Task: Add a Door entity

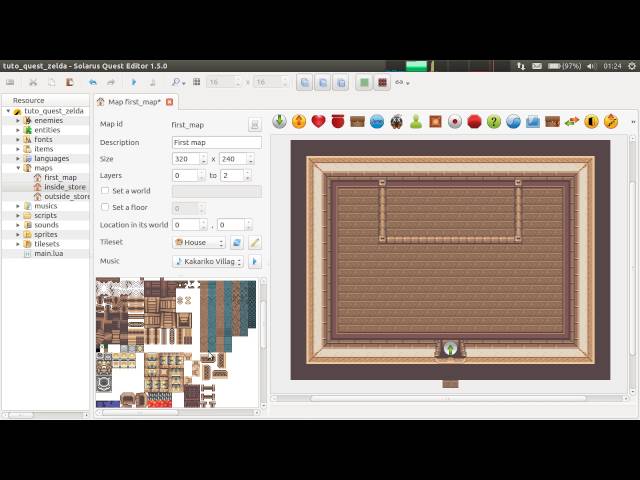Action: [x=591, y=121]
